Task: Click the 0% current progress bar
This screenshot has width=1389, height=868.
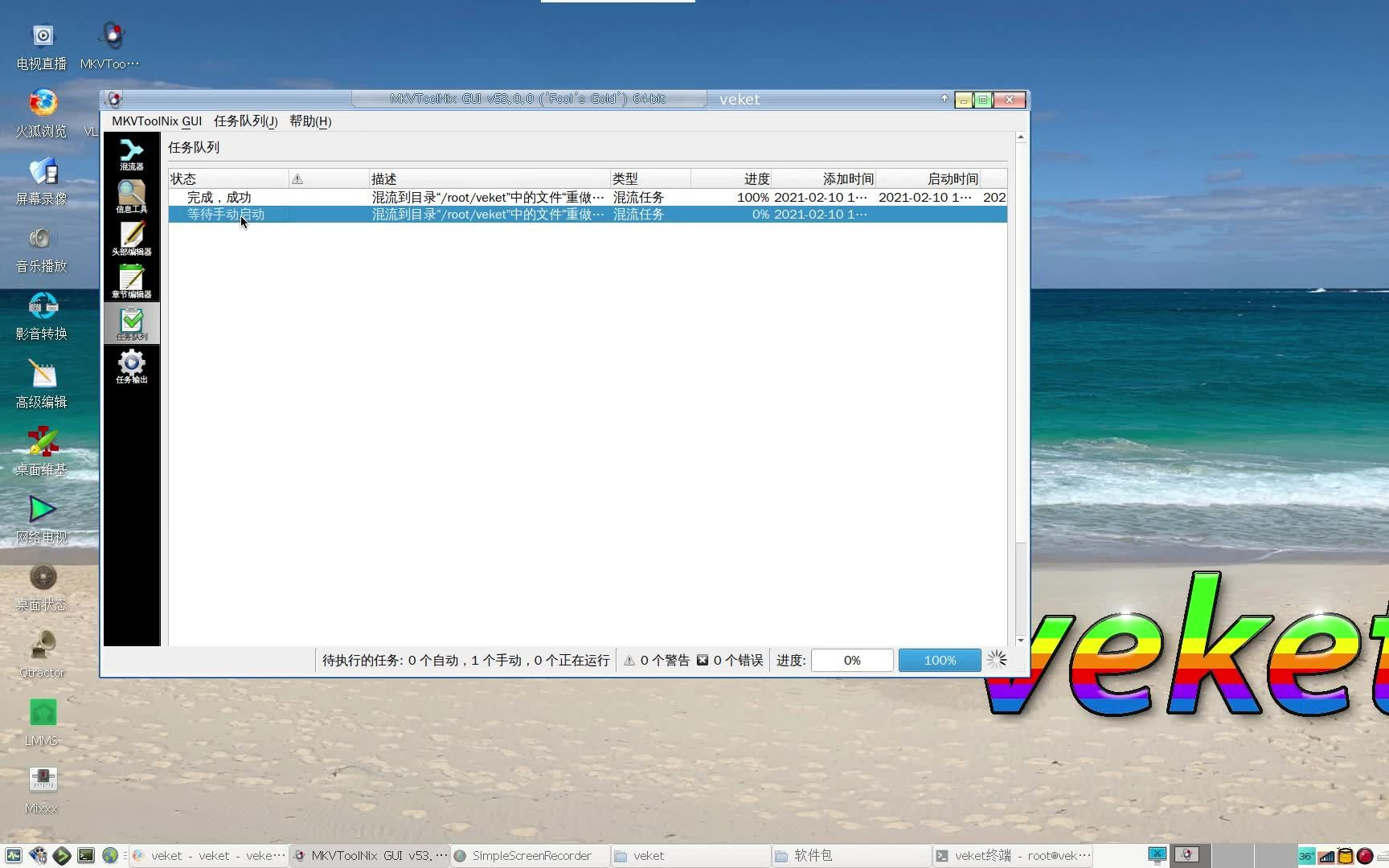Action: (x=852, y=660)
